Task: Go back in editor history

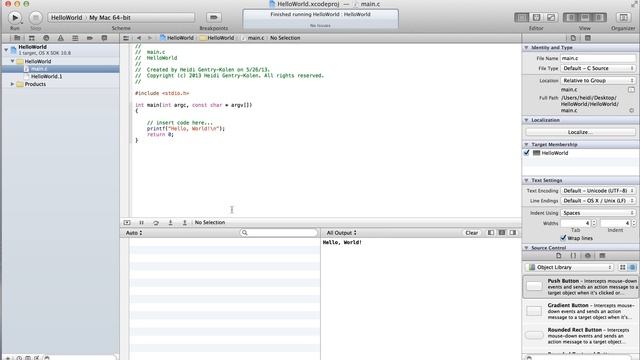Action: (139, 38)
